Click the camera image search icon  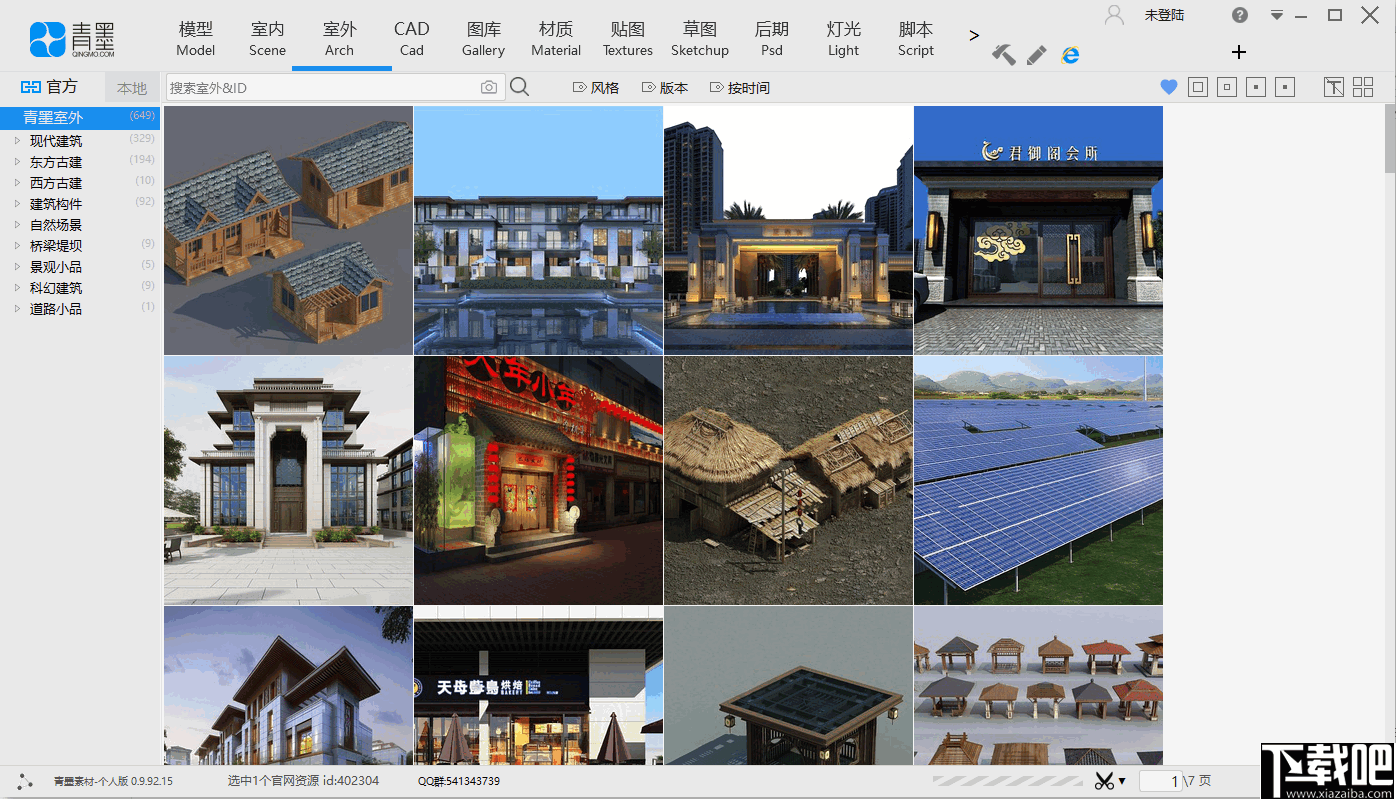(x=488, y=88)
